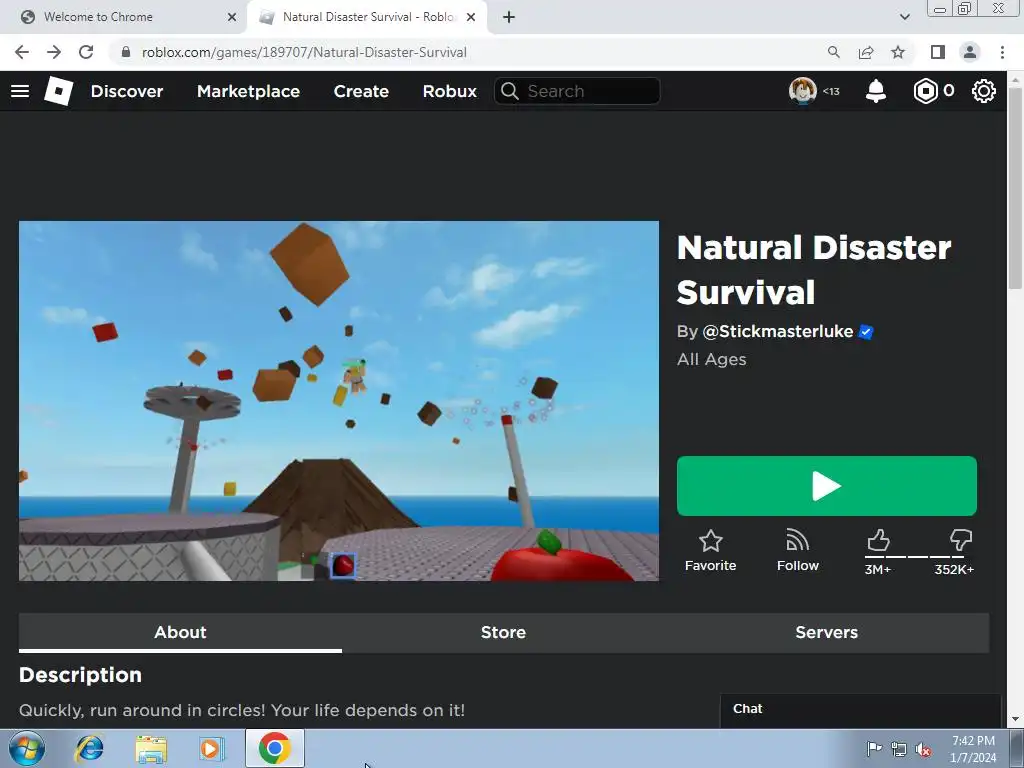Open the notifications bell

coord(876,91)
